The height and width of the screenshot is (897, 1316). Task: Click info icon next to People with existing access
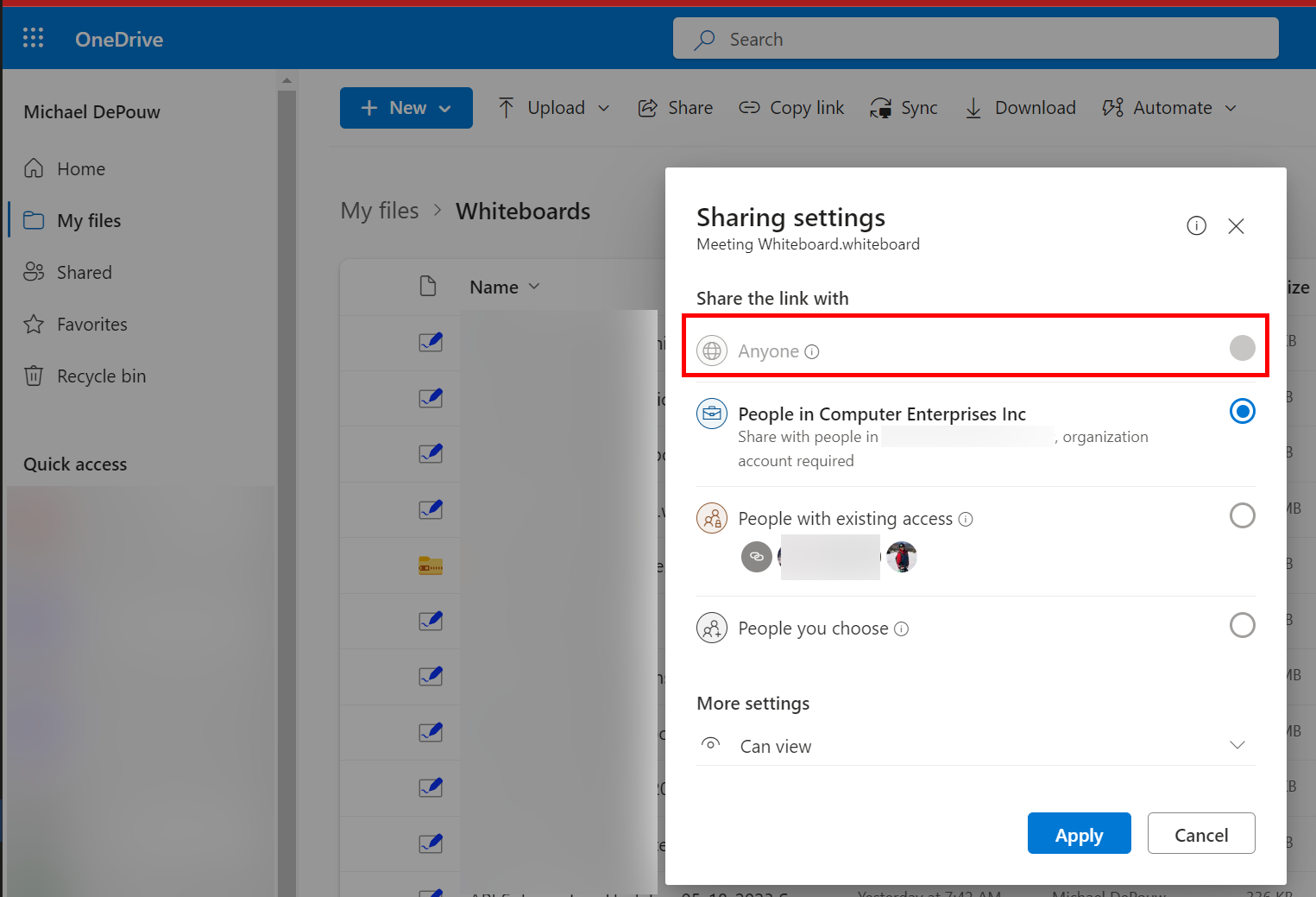click(x=966, y=519)
